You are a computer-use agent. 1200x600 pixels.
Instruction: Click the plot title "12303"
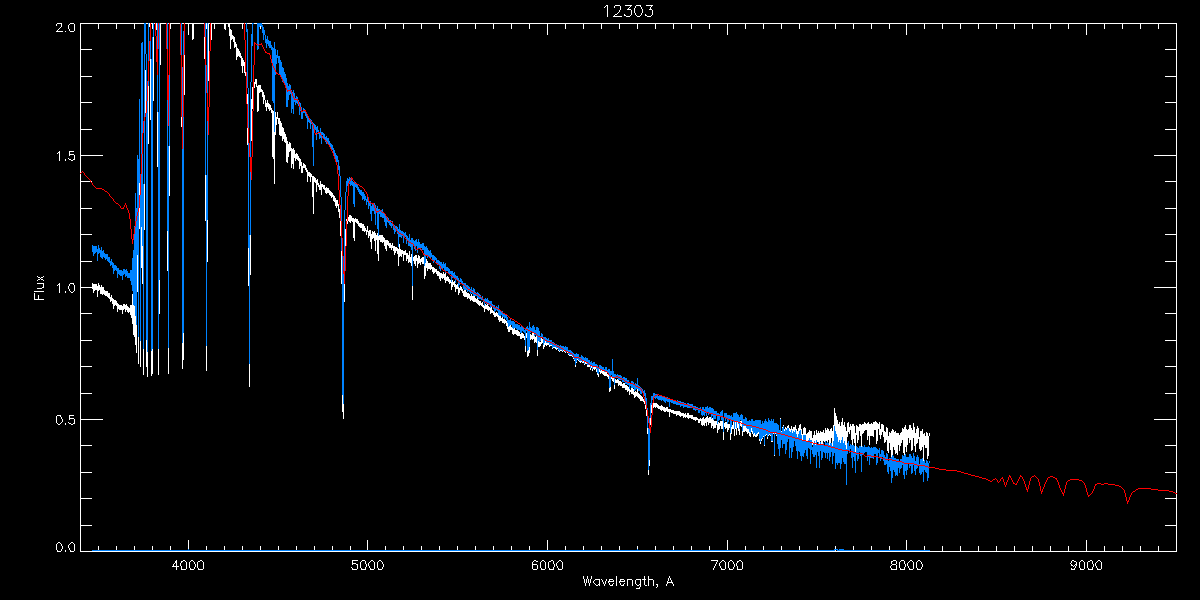pyautogui.click(x=628, y=11)
